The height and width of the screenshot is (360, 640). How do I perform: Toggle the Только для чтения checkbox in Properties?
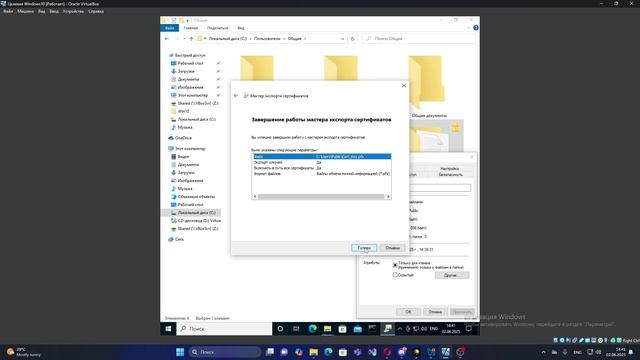coord(395,265)
